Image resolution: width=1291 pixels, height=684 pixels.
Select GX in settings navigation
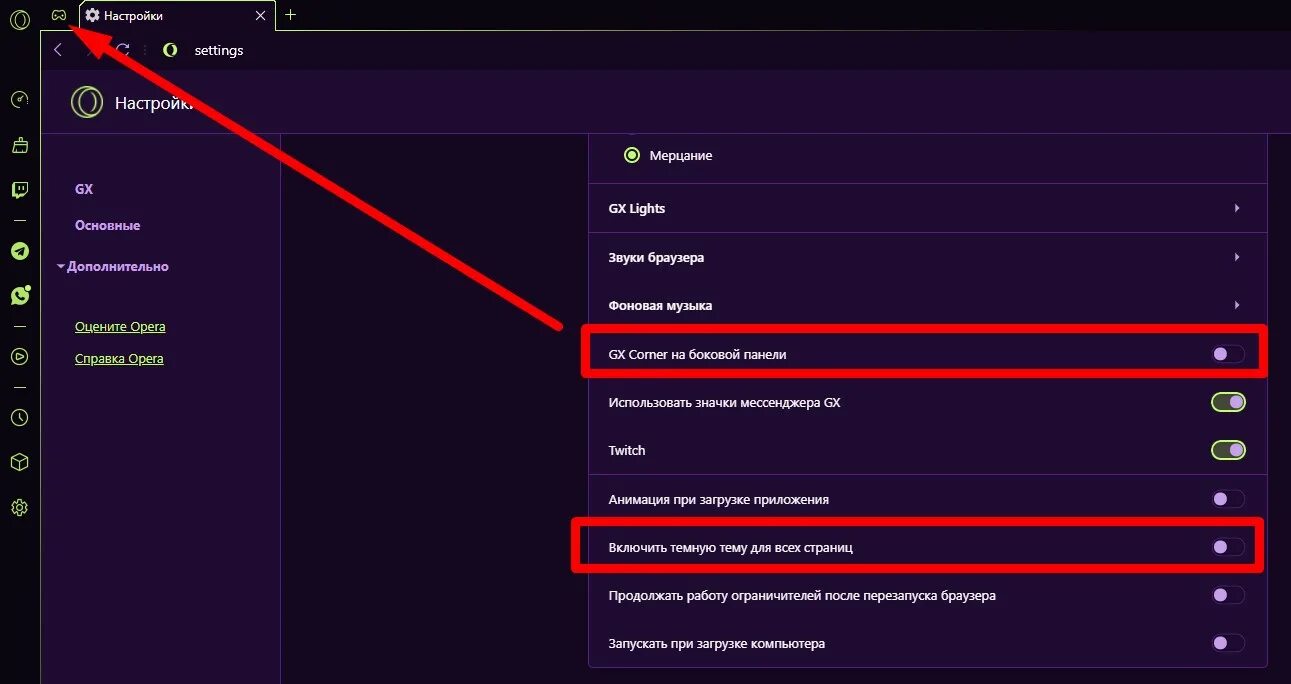[84, 189]
